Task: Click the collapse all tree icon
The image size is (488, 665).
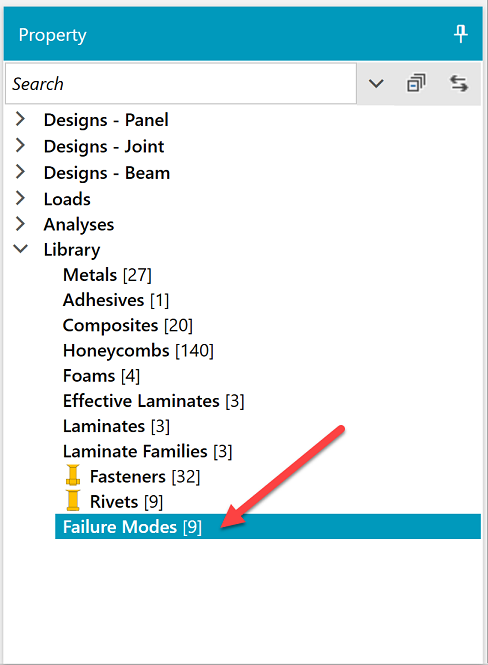Action: coord(416,83)
